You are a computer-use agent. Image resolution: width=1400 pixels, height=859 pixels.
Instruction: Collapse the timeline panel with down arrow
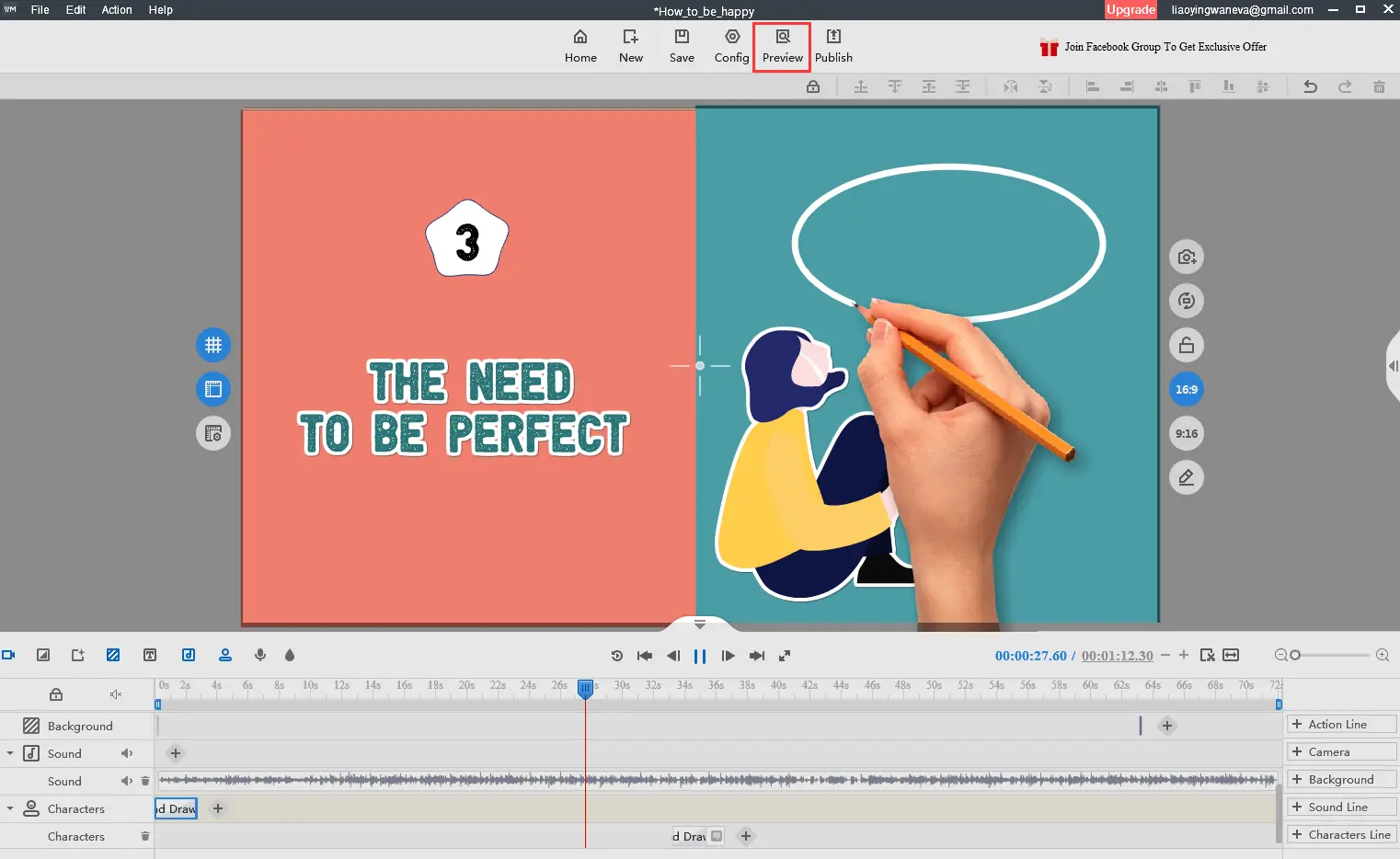[x=700, y=624]
